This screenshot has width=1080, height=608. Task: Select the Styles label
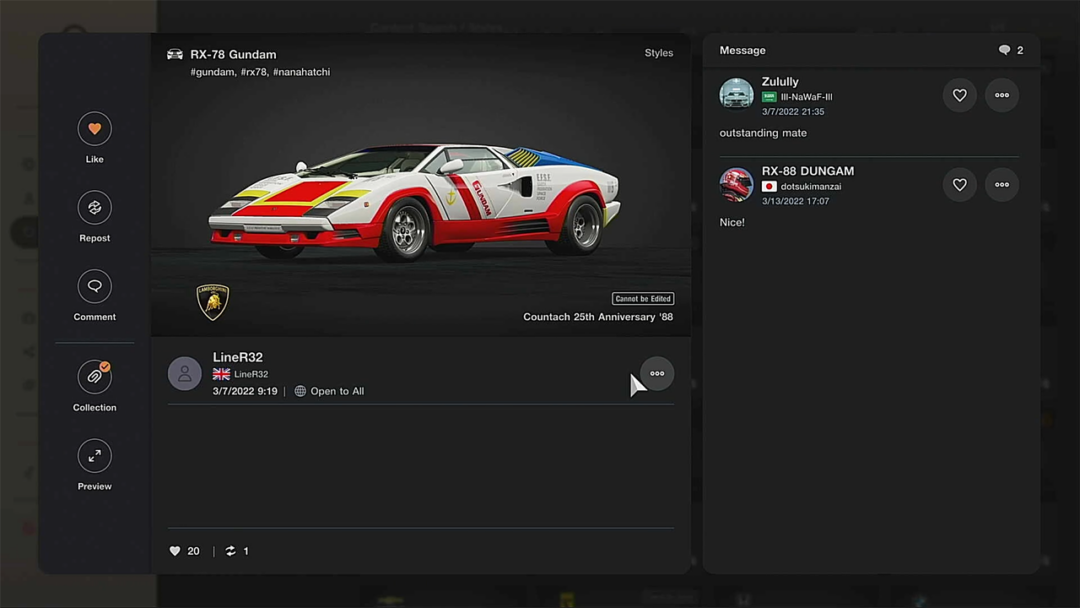pyautogui.click(x=658, y=53)
